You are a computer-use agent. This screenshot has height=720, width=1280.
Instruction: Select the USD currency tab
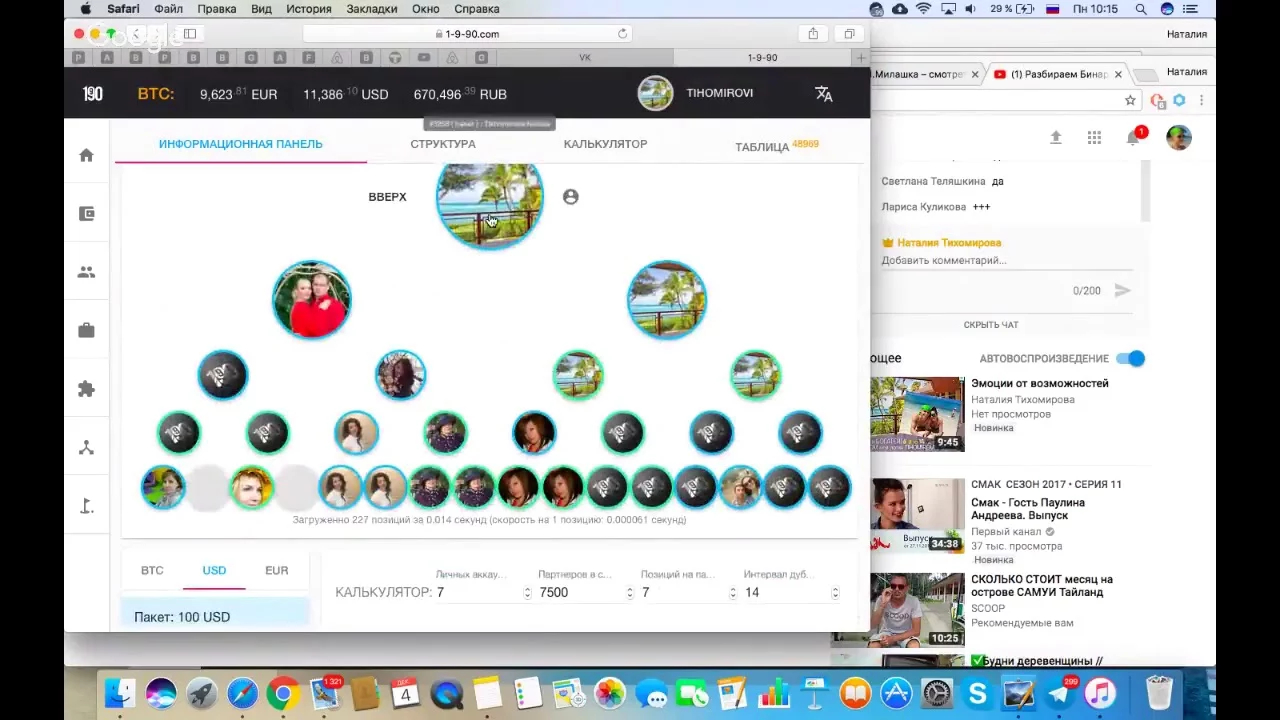click(x=214, y=570)
